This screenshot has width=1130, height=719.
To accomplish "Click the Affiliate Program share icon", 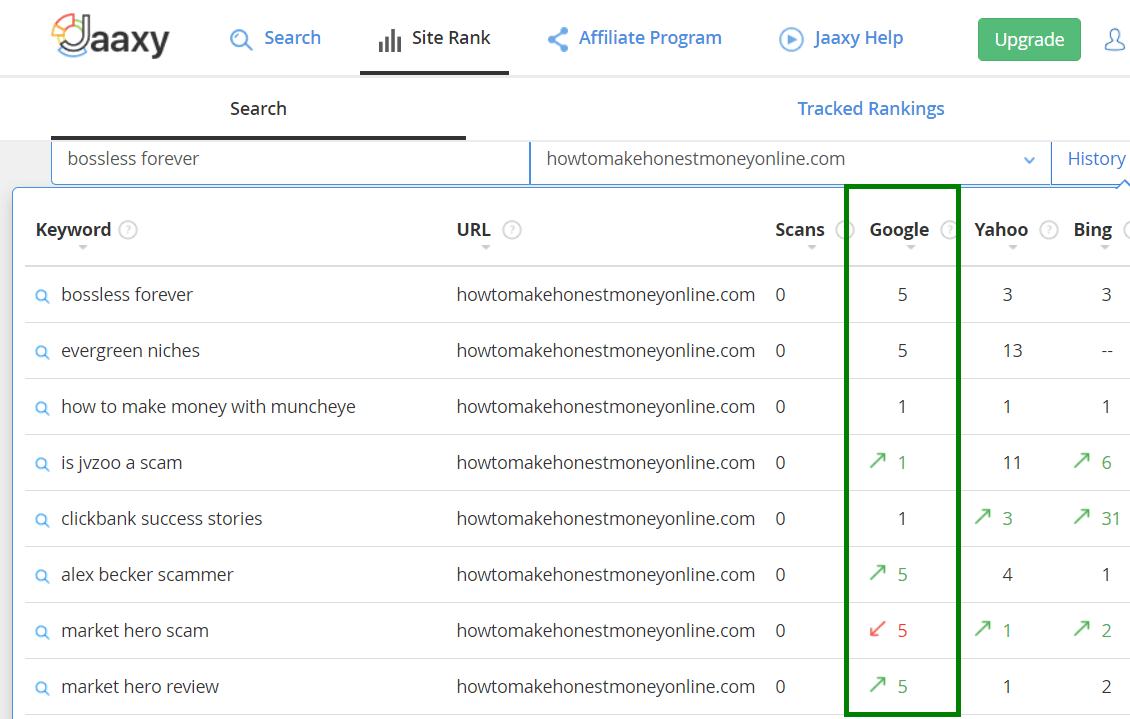I will coord(558,39).
